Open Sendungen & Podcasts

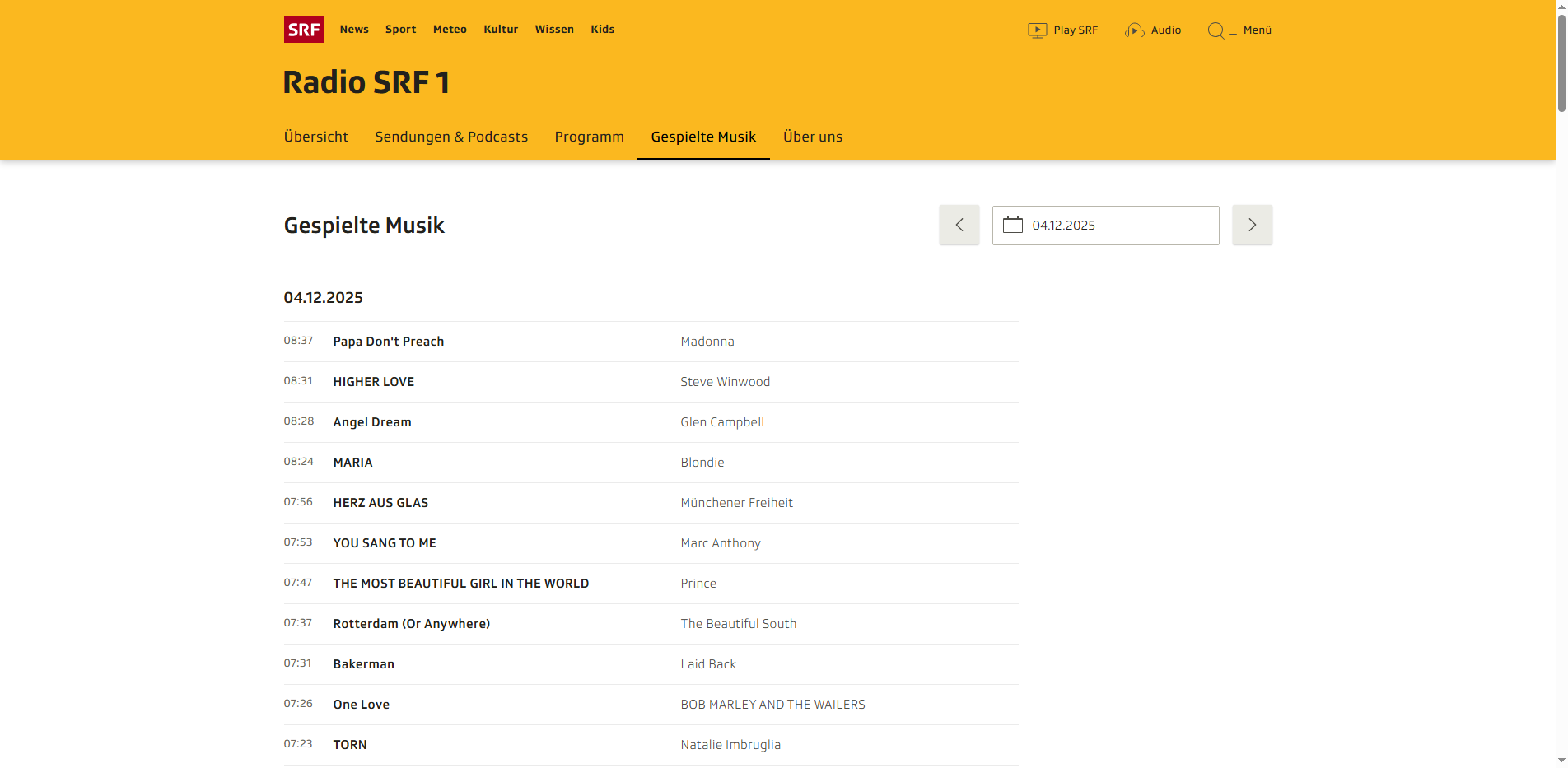point(451,137)
